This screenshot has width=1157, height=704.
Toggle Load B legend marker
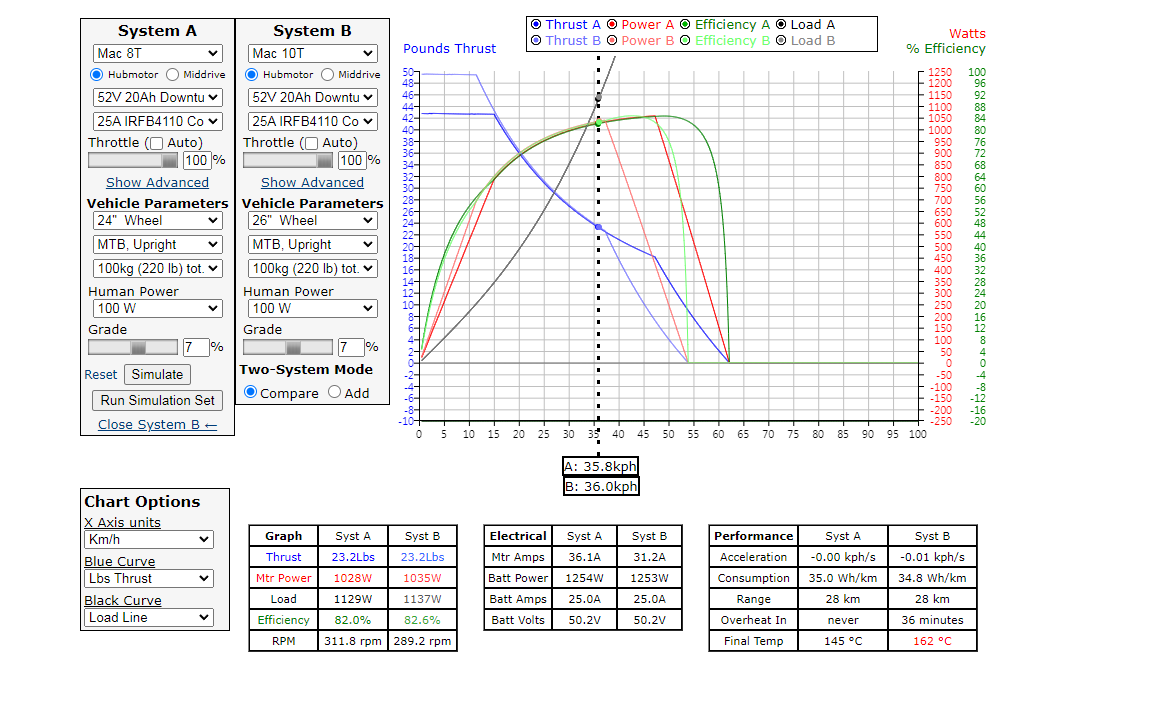[x=781, y=41]
